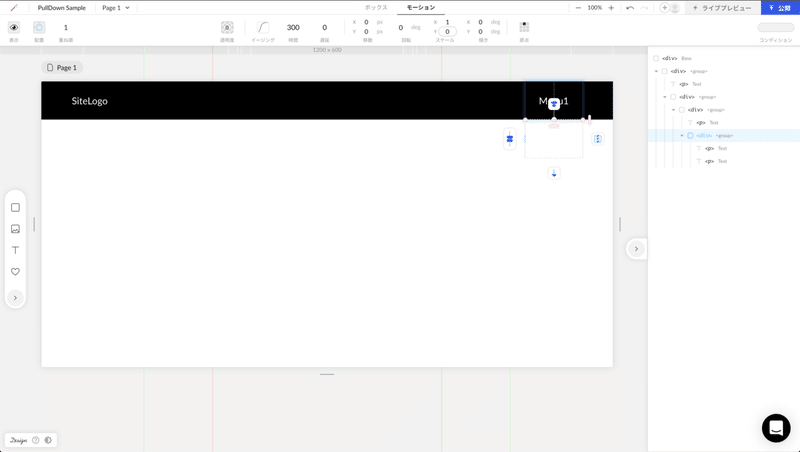Click the blue 公開 publish button
The image size is (800, 452).
click(780, 8)
